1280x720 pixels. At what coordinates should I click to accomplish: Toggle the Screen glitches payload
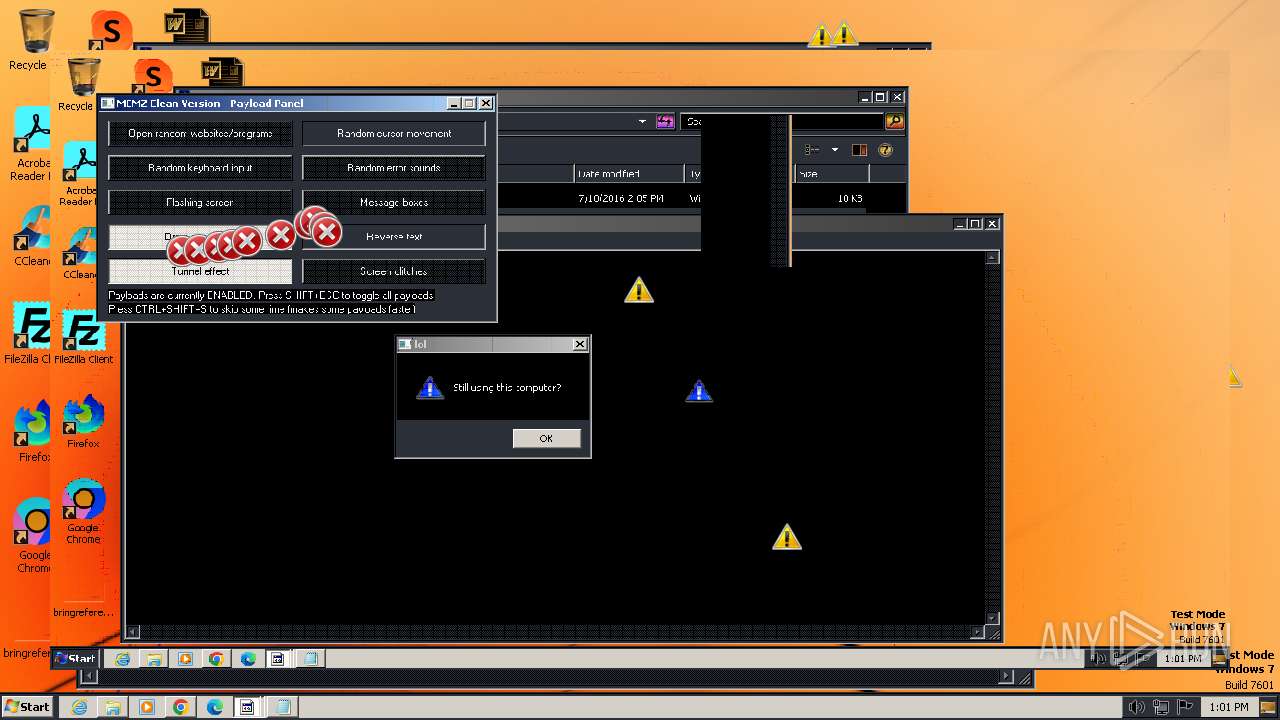[x=394, y=271]
